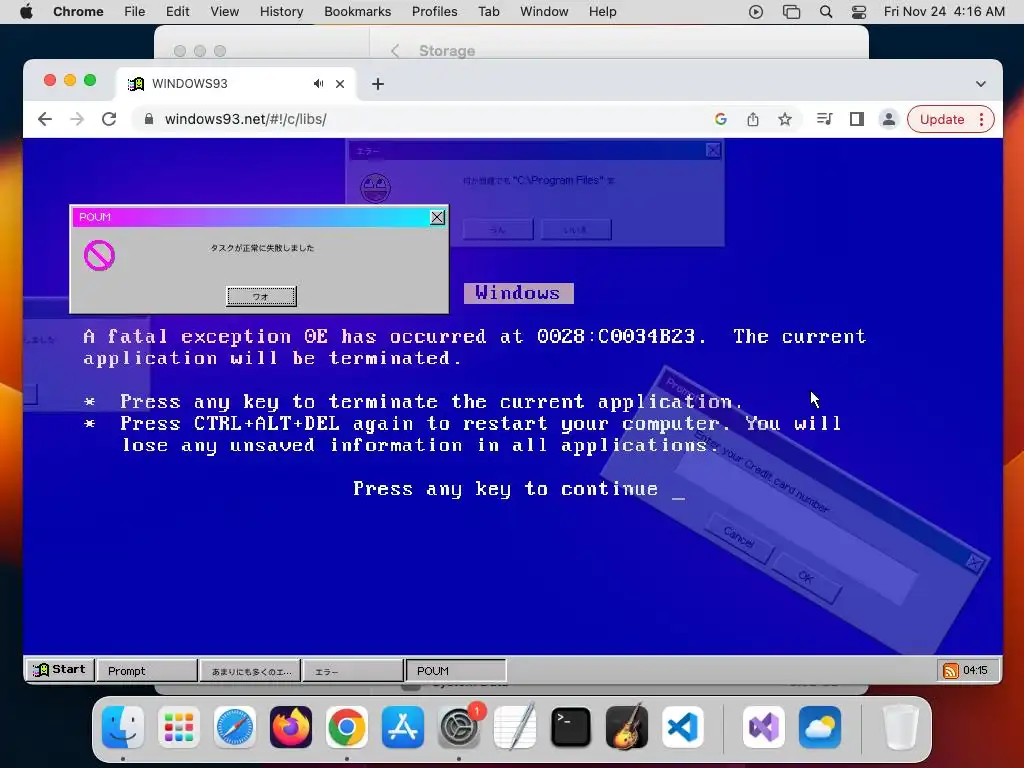Image resolution: width=1024 pixels, height=768 pixels.
Task: Open Visual Studio Code from Dock
Action: point(682,727)
